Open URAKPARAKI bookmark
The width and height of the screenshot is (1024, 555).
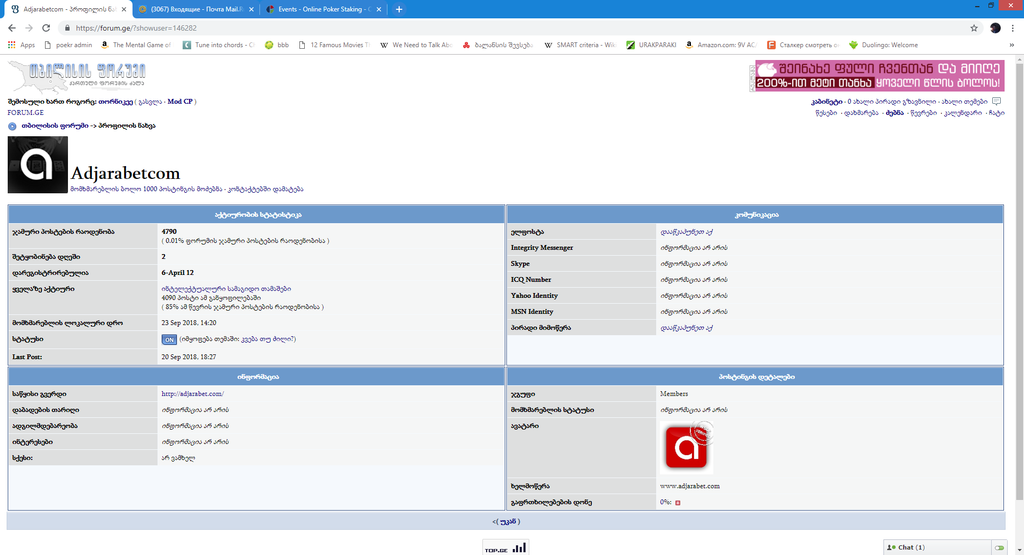tap(651, 45)
